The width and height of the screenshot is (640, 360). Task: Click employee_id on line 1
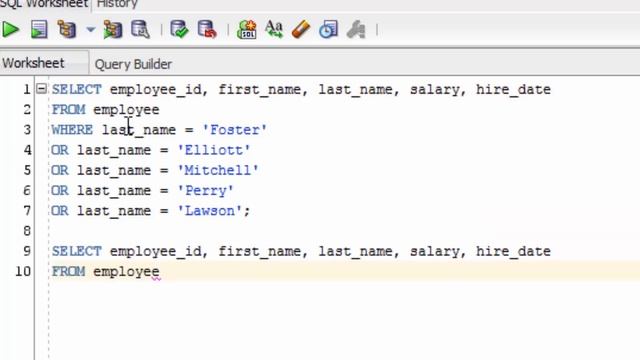[x=156, y=90]
